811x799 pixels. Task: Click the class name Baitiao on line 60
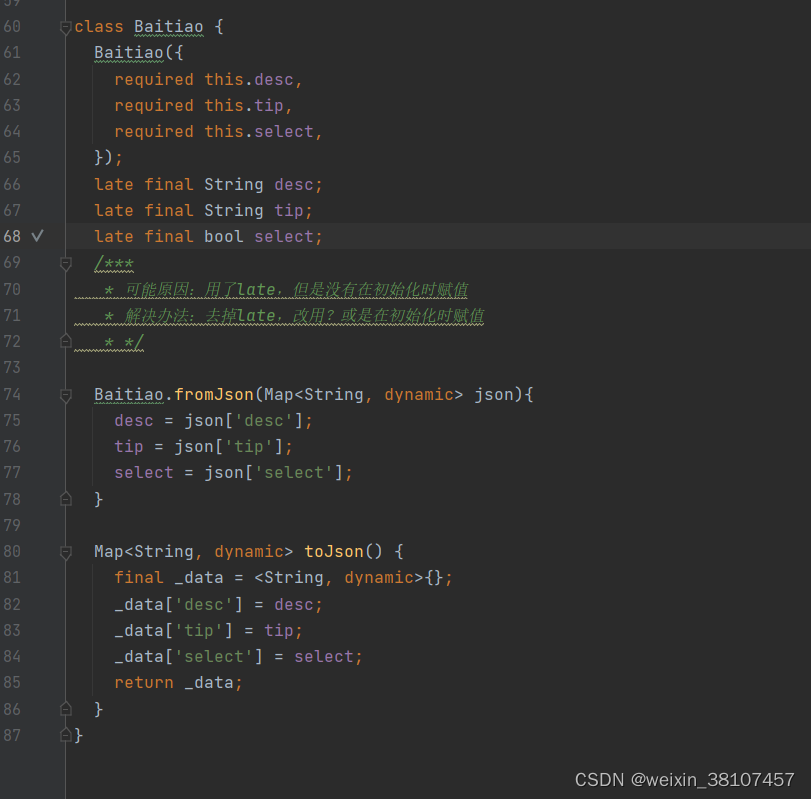(169, 27)
